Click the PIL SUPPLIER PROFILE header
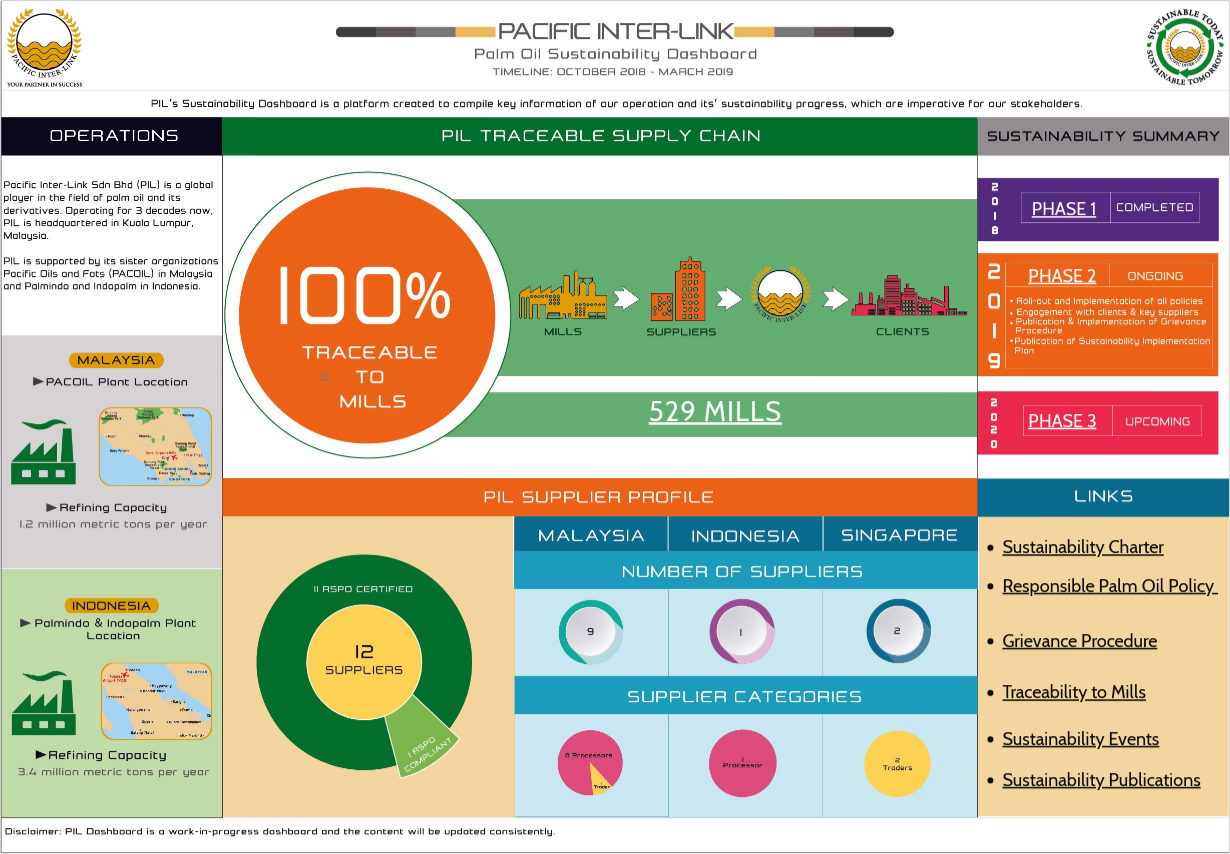Viewport: 1230px width, 854px height. [x=599, y=496]
